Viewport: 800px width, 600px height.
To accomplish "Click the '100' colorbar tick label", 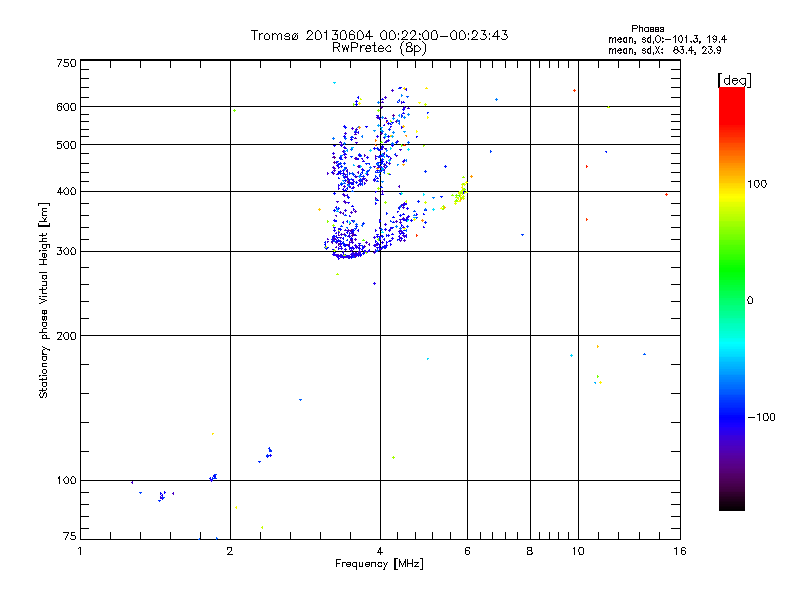I will (757, 184).
